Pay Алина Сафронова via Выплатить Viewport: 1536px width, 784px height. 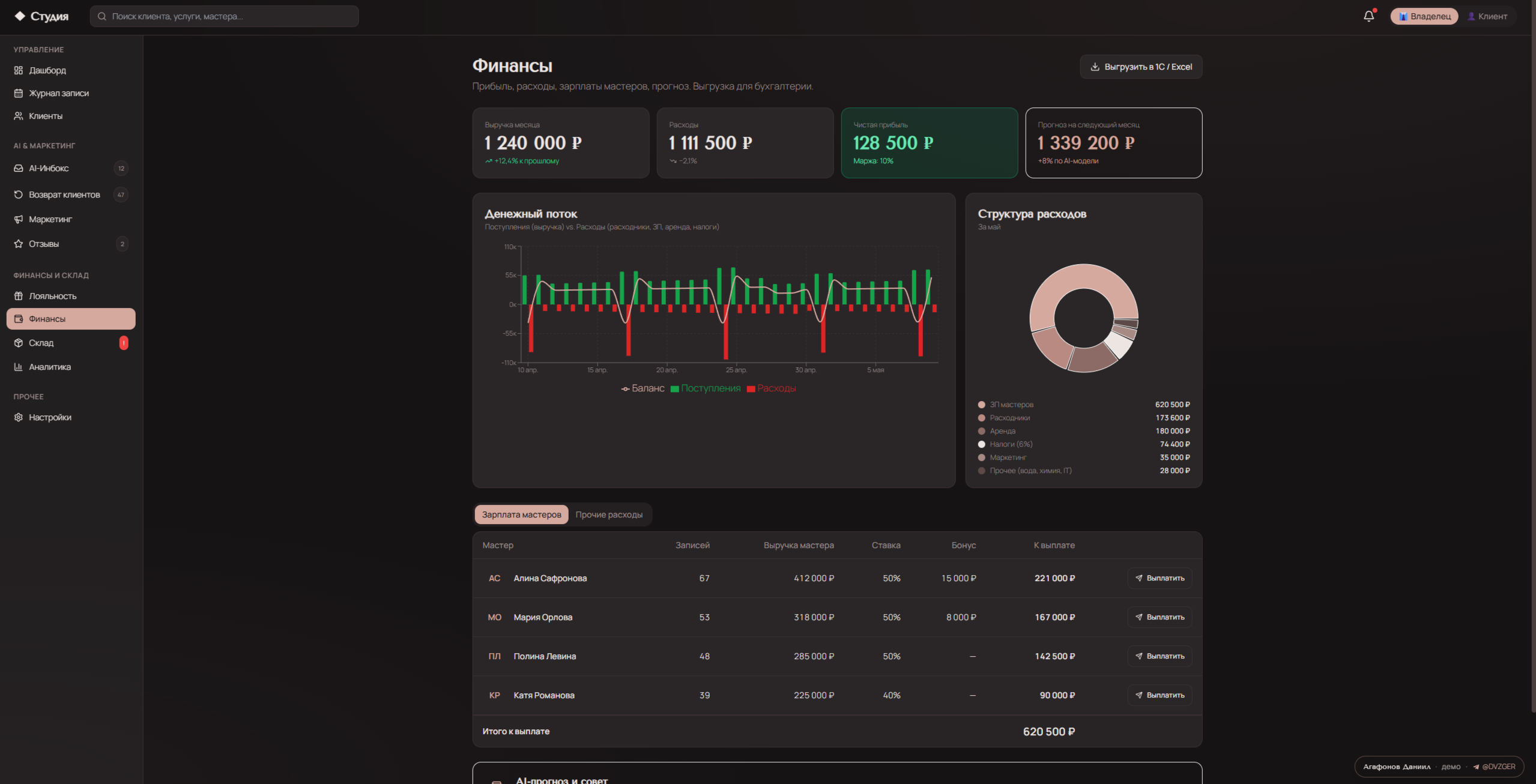(1160, 578)
